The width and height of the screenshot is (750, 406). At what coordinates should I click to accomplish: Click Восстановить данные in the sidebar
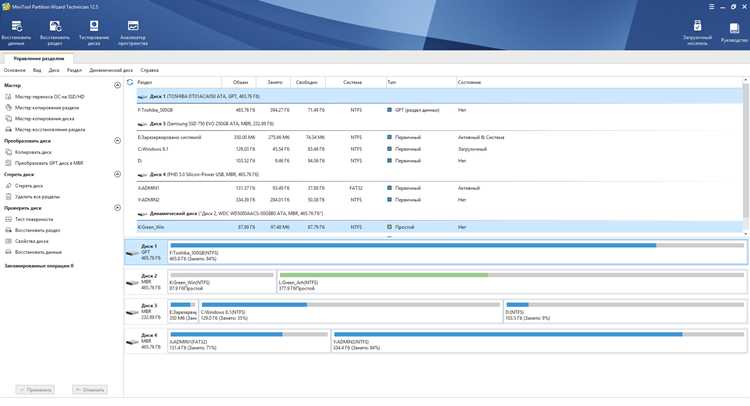[33, 252]
